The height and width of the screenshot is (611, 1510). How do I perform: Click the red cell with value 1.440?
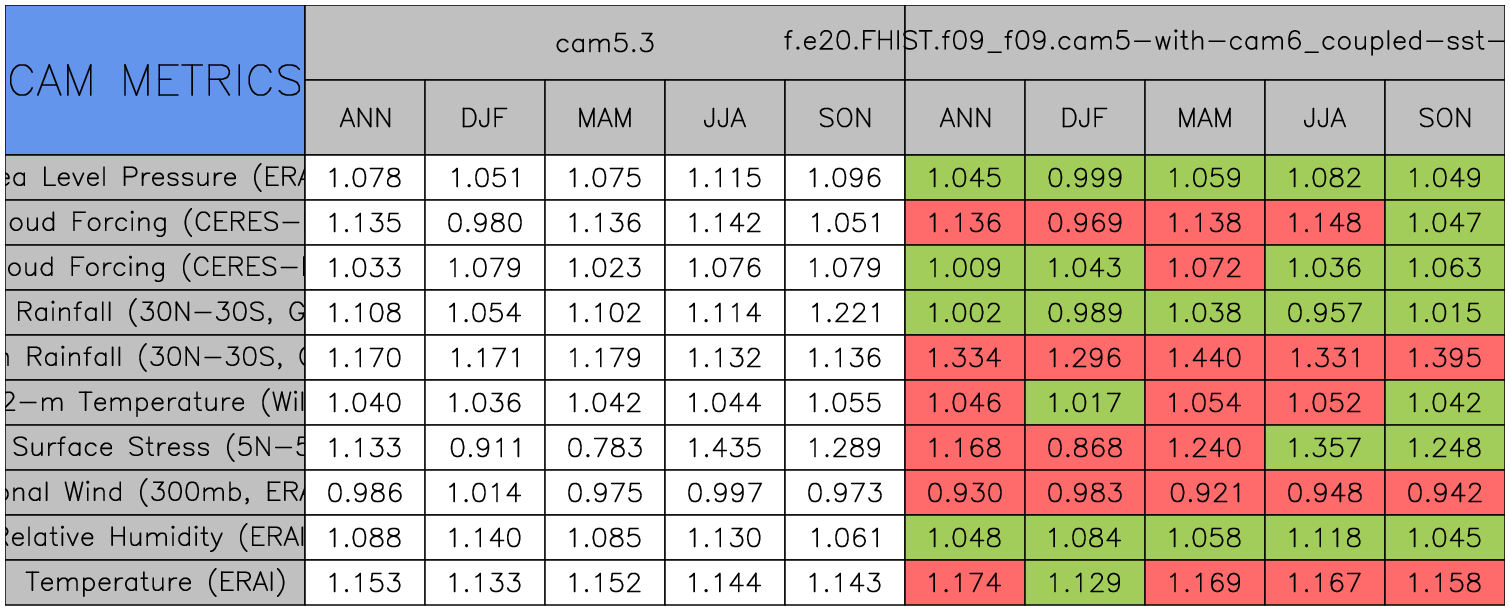coord(1205,358)
